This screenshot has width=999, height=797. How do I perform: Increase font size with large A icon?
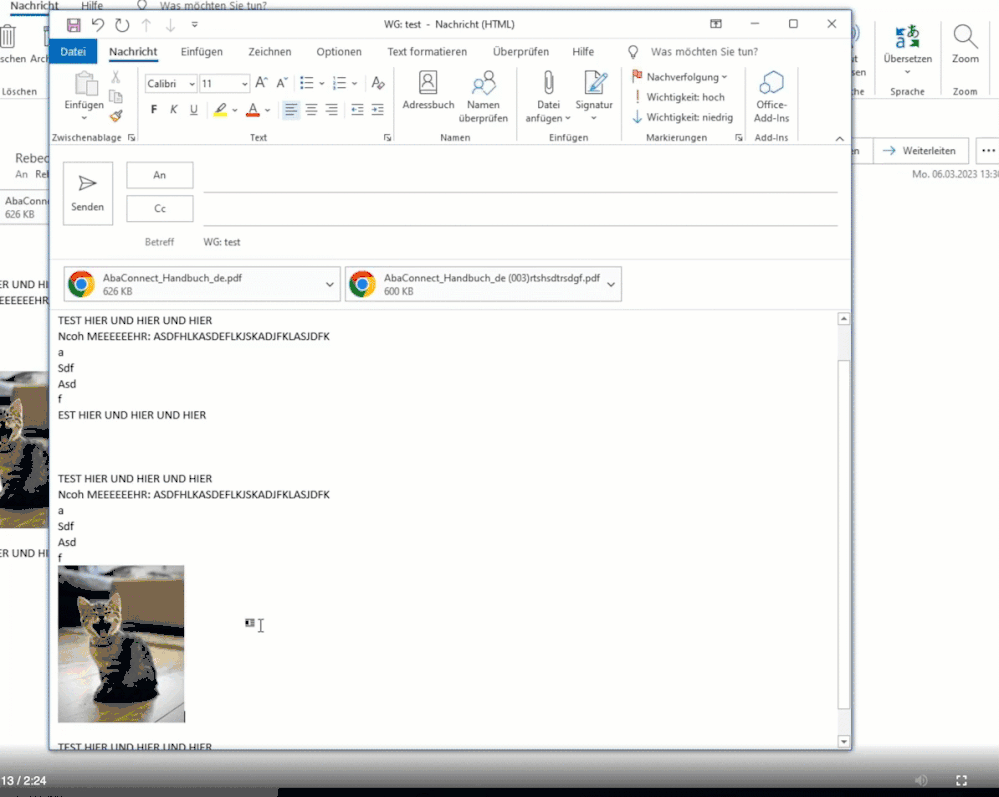point(261,83)
